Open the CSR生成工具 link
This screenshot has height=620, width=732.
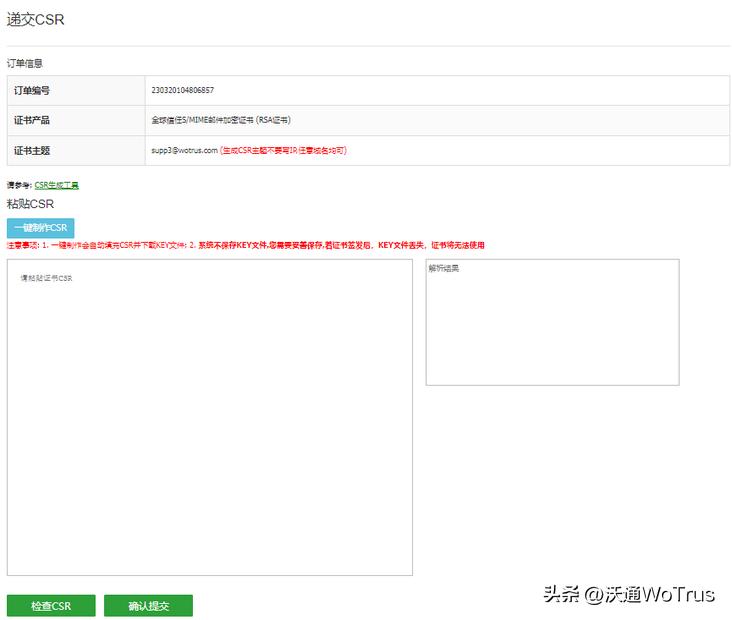(56, 185)
